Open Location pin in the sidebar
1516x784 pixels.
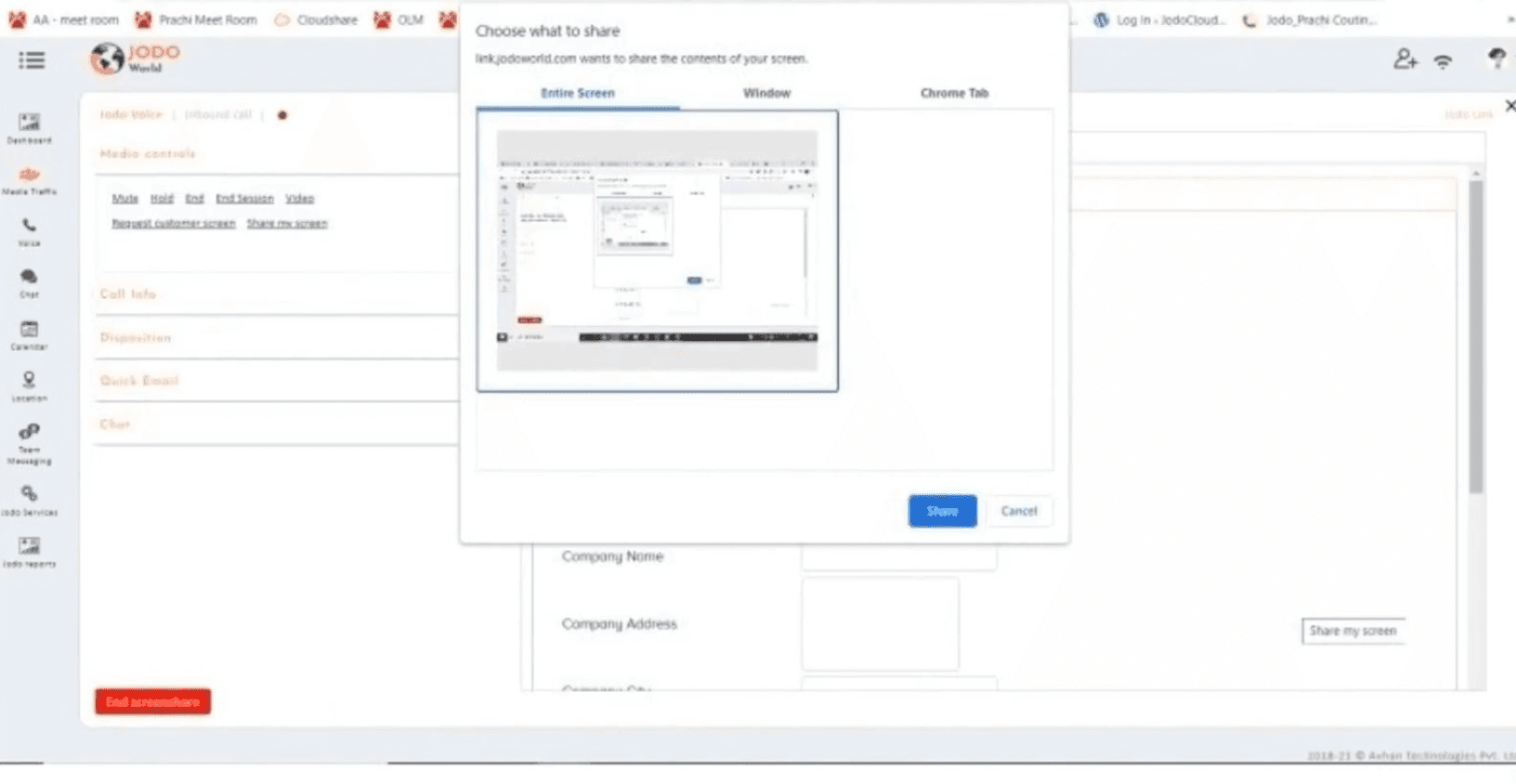[x=30, y=385]
